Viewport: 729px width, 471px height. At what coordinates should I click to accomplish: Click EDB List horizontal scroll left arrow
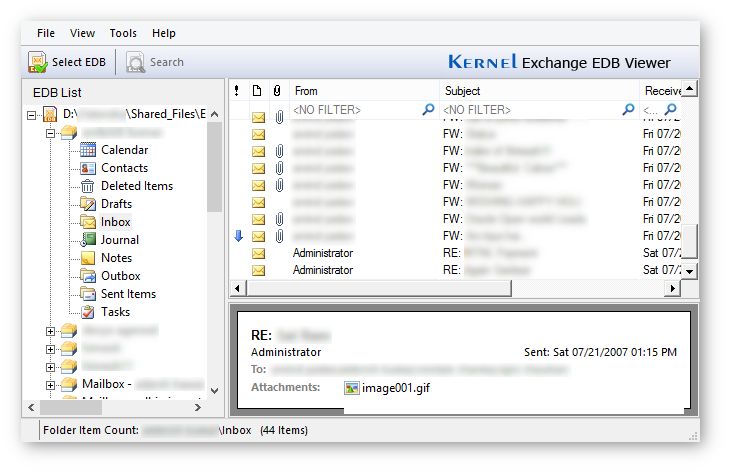click(x=31, y=407)
